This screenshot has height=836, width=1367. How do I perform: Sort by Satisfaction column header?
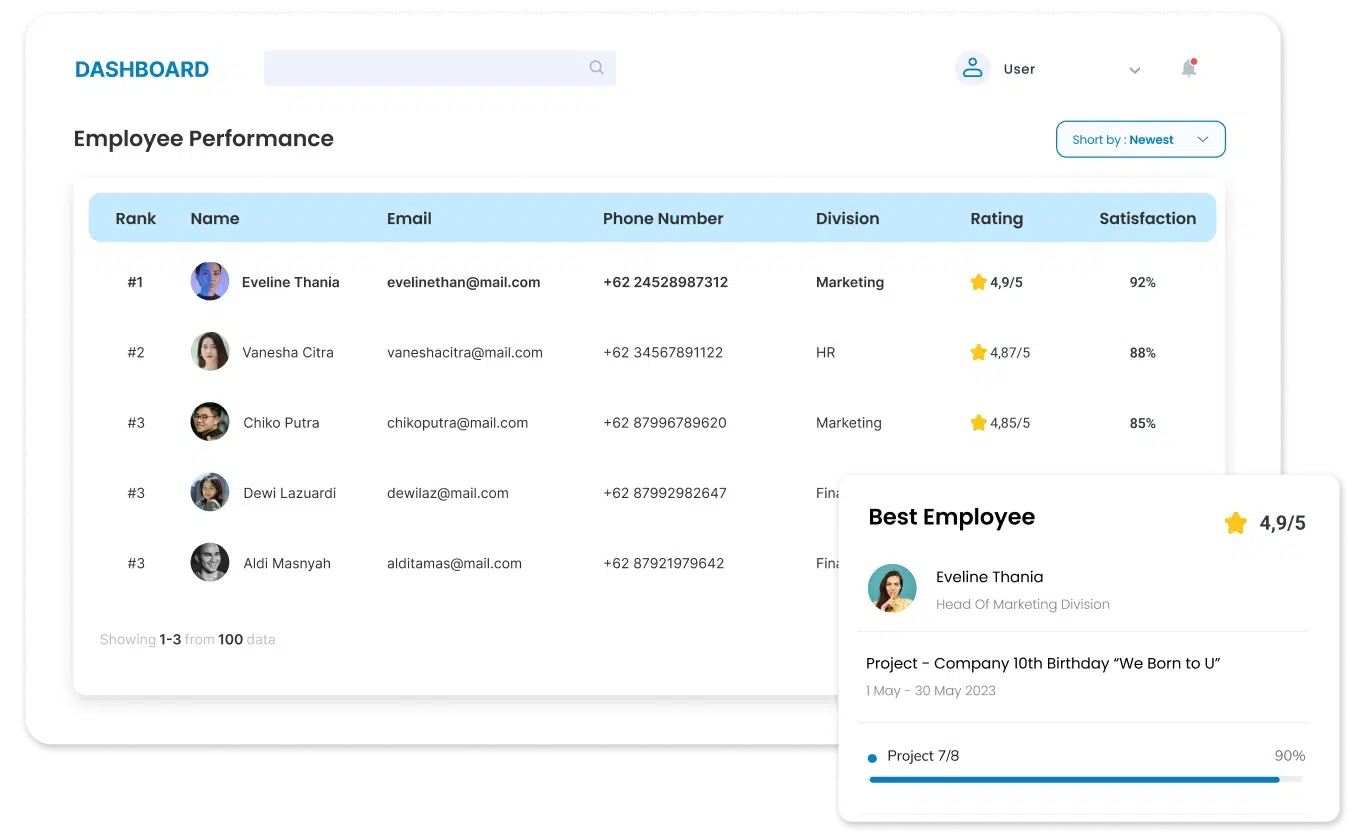click(1147, 218)
